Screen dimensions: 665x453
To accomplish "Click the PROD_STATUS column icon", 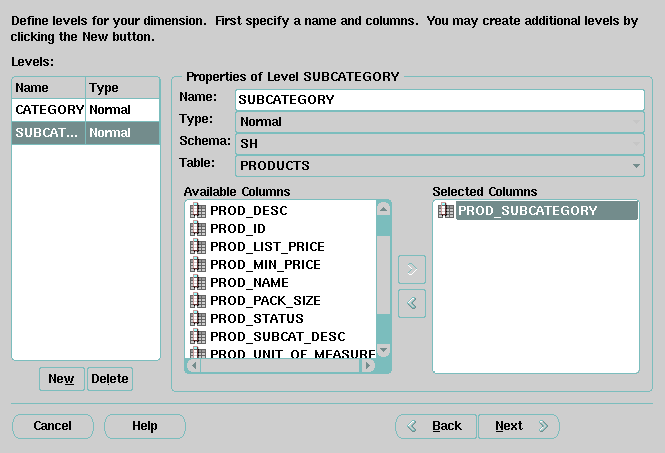I will [x=197, y=319].
